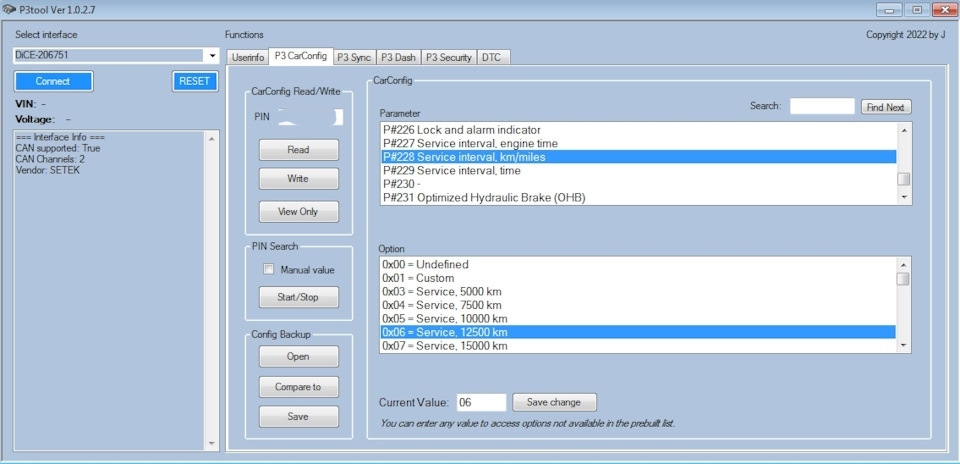Select the P#230 - parameter row
The image size is (960, 464).
tap(638, 184)
